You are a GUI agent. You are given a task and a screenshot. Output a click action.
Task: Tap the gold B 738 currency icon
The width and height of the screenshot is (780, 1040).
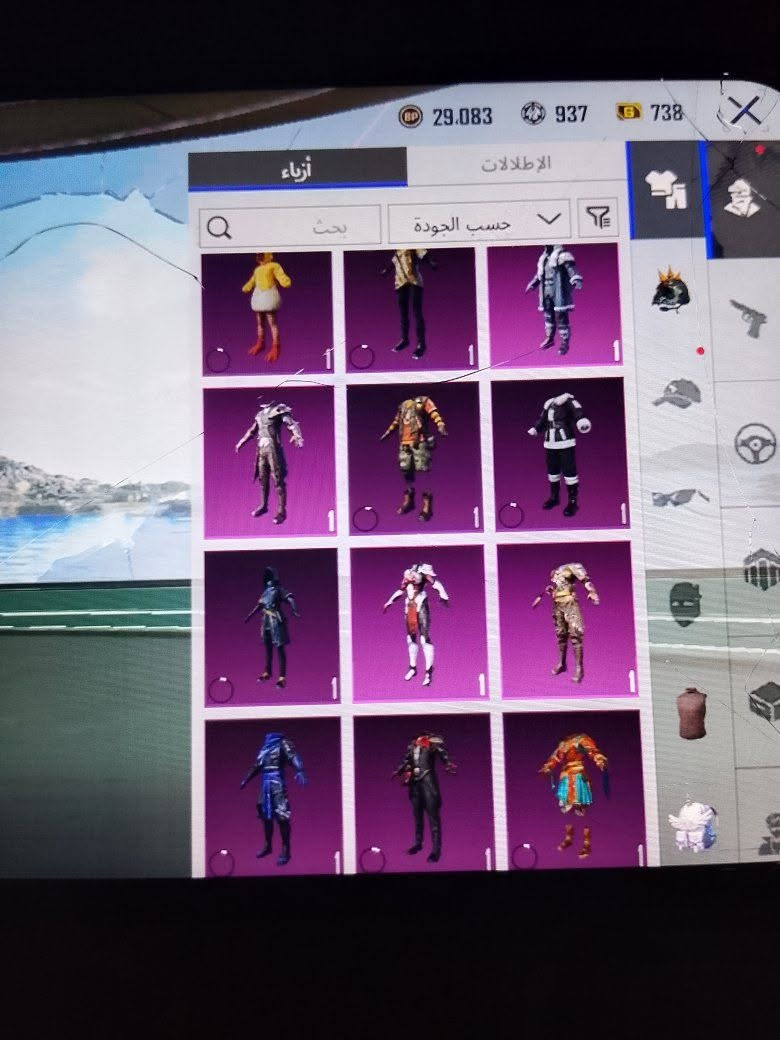point(628,111)
